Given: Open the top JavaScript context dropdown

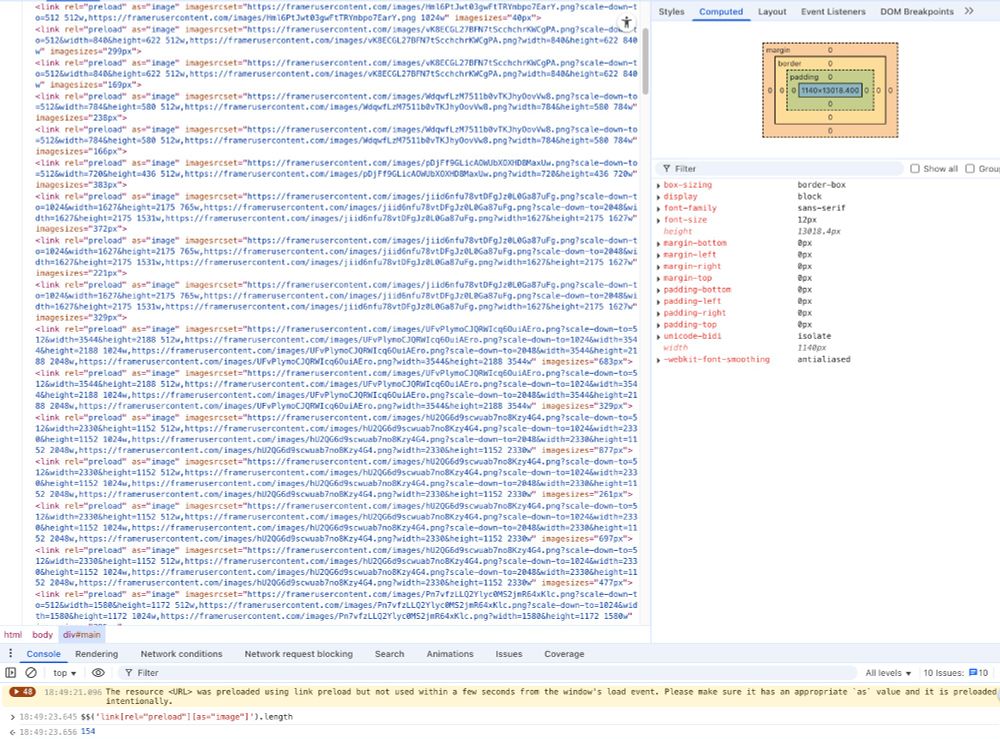Looking at the screenshot, I should point(64,673).
